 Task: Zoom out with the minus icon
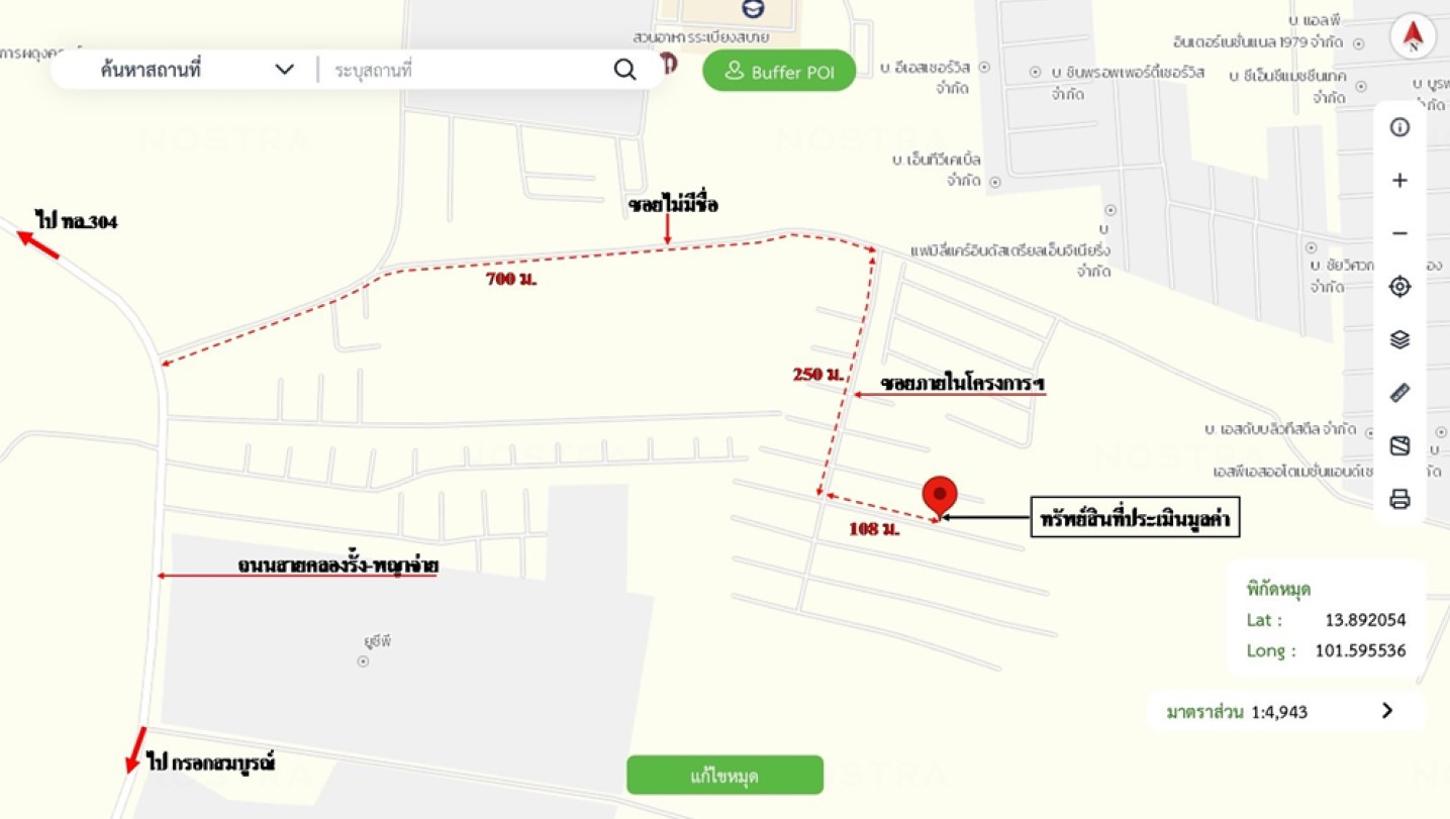(x=1400, y=233)
